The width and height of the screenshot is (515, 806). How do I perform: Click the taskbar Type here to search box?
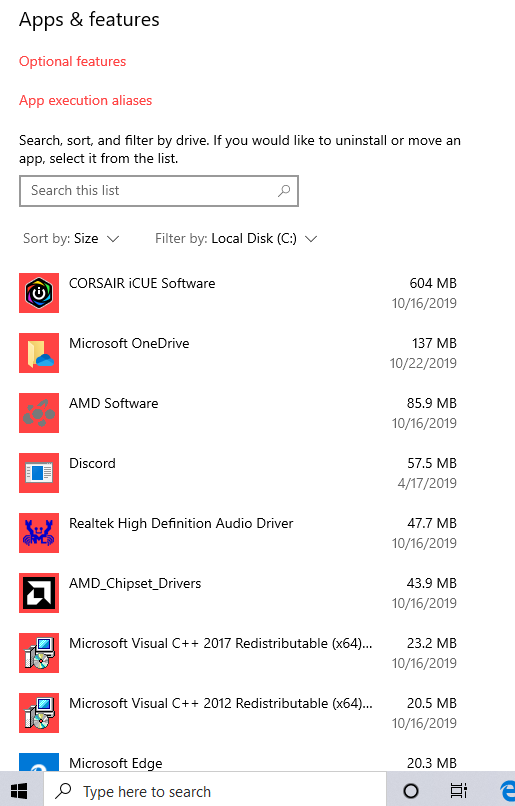215,791
